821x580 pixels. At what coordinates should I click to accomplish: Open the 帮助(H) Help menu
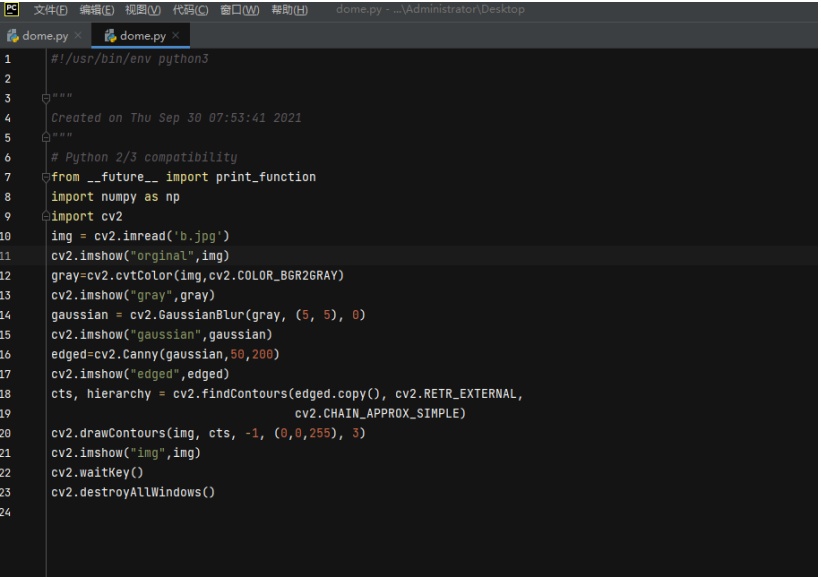289,10
